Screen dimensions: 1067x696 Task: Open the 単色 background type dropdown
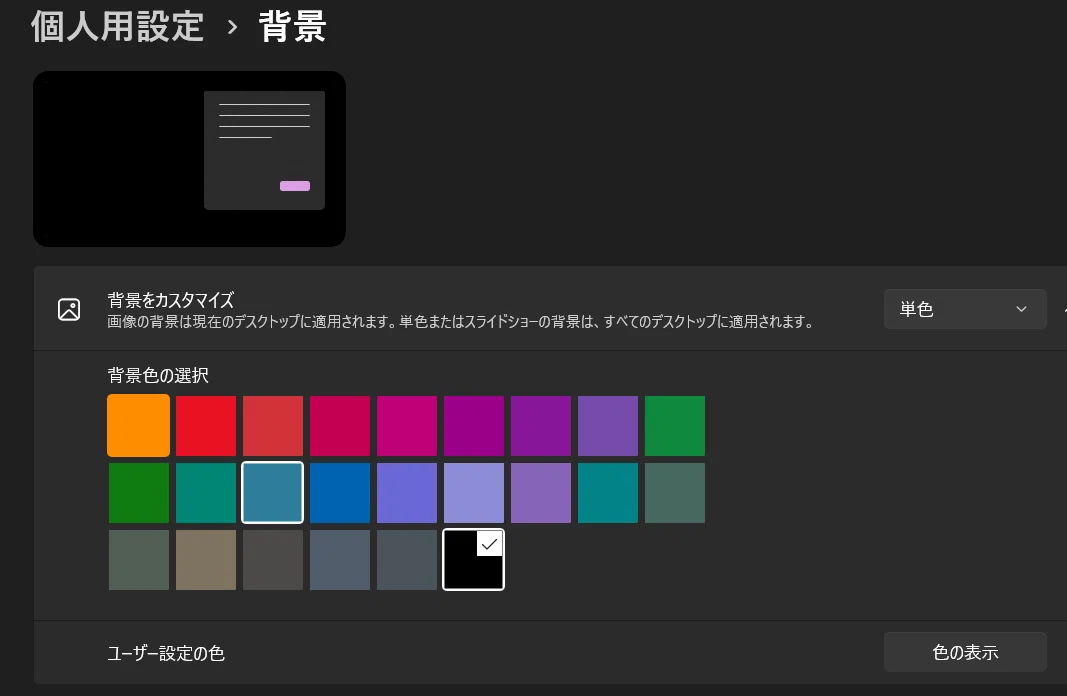964,309
